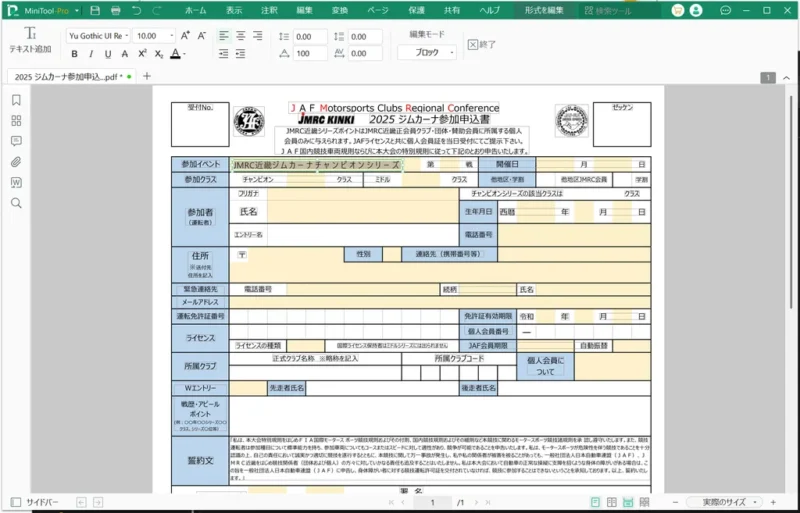Viewport: 800px width, 513px height.
Task: Toggle Superscript formatting
Action: click(142, 54)
